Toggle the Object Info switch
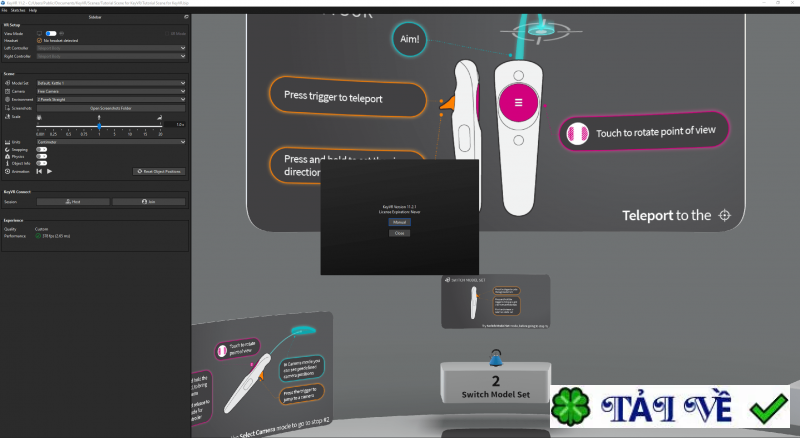The width and height of the screenshot is (800, 438). [41, 163]
